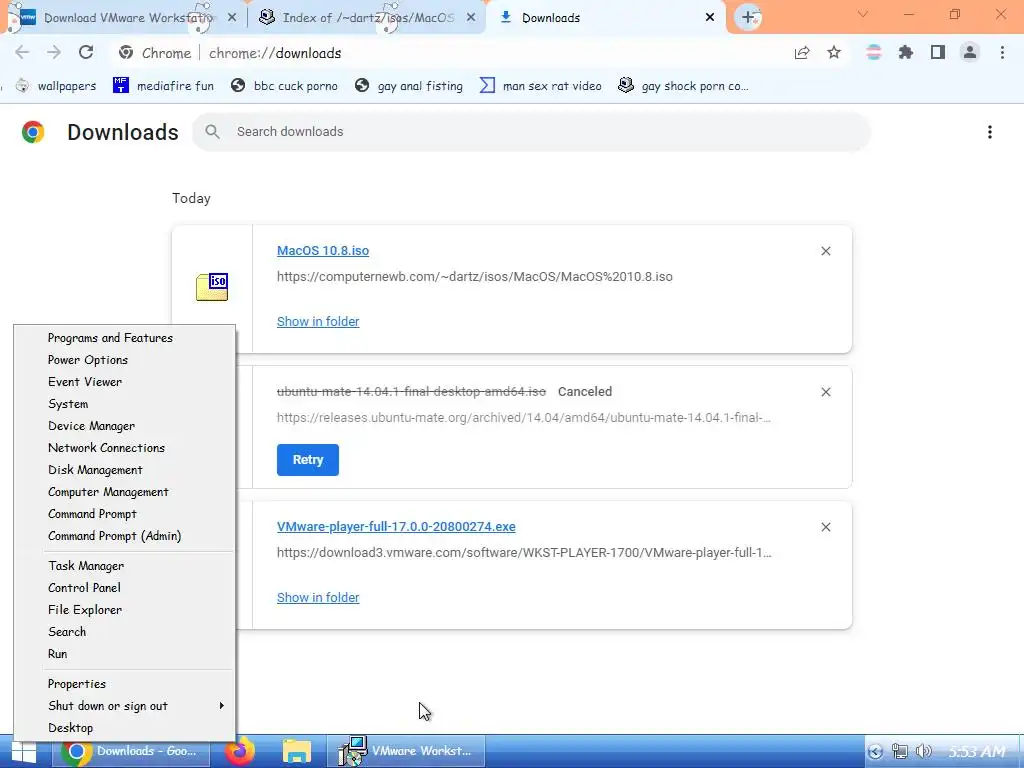Click the network tray icon
The width and height of the screenshot is (1024, 768).
[900, 752]
